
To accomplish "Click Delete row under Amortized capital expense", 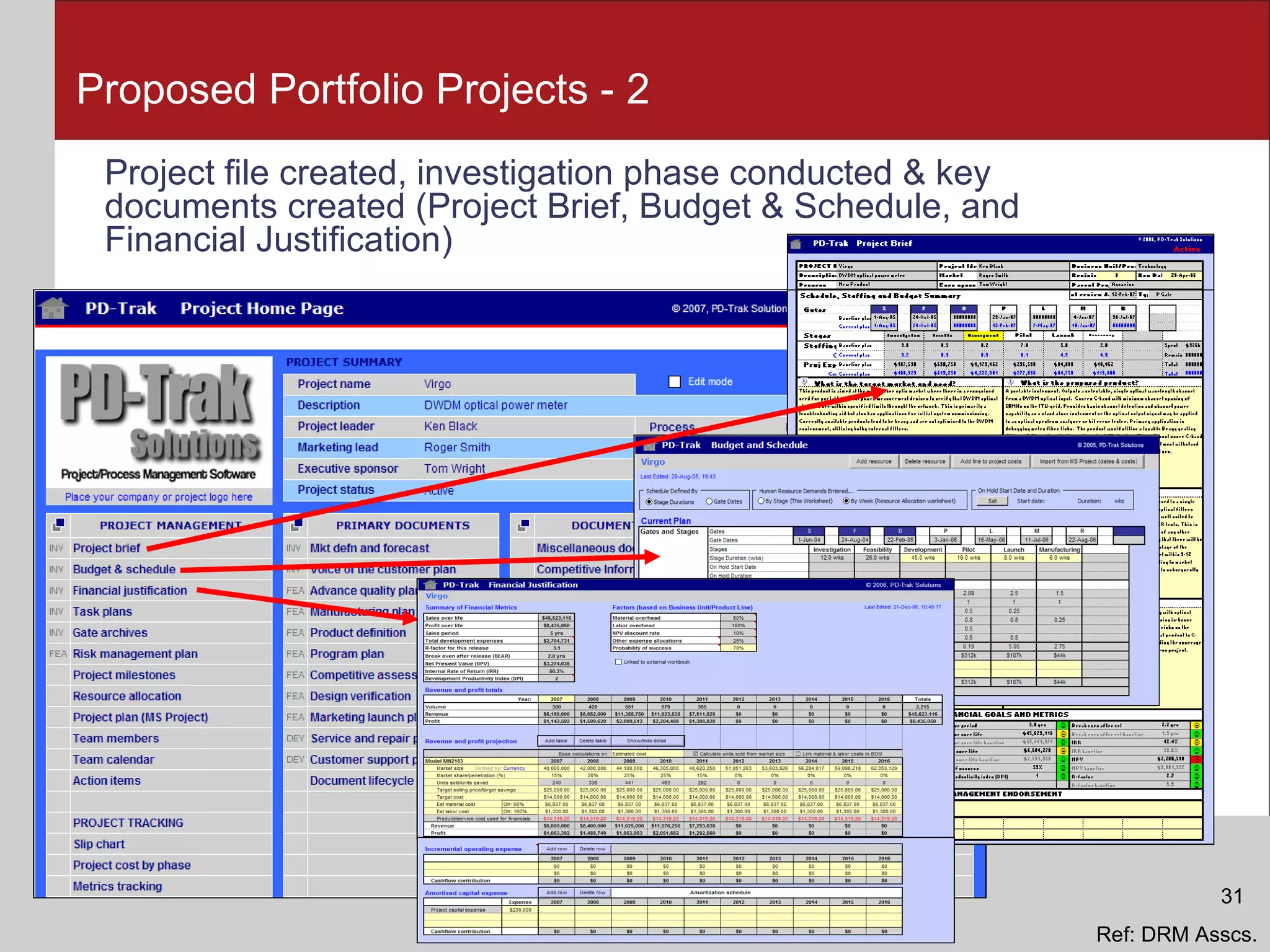I will pos(593,892).
